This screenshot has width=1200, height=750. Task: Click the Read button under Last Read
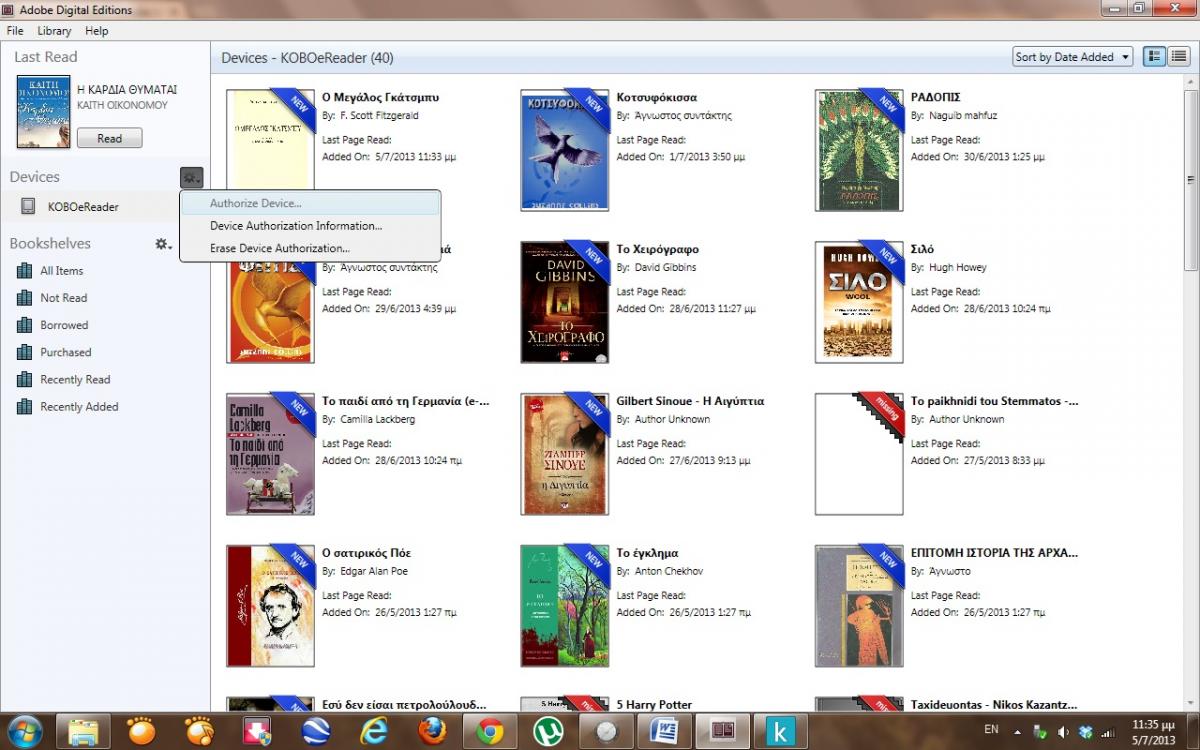[x=110, y=139]
